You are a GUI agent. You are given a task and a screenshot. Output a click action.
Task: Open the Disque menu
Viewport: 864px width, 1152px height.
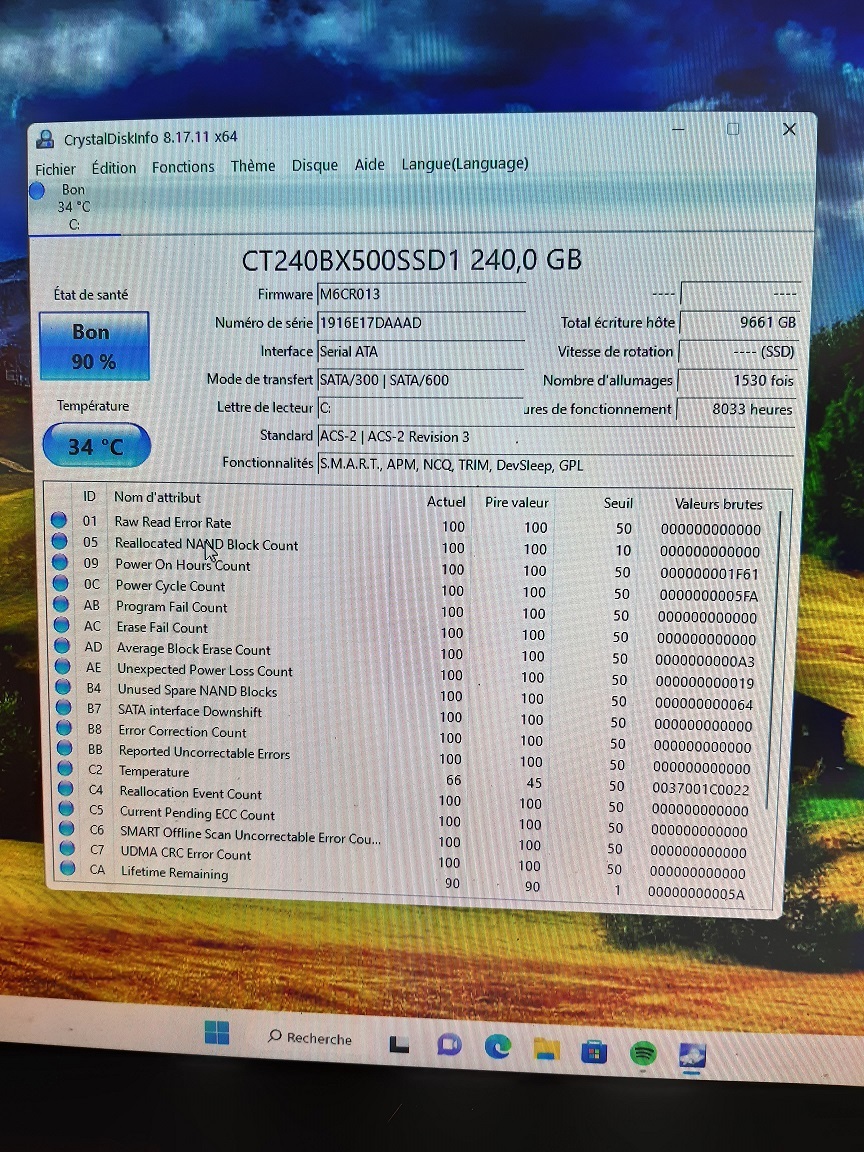(x=314, y=165)
